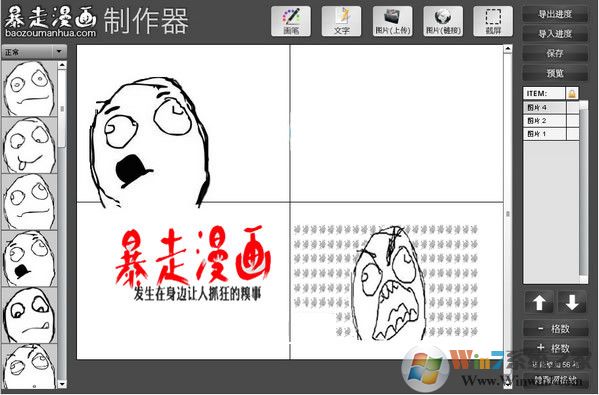Open the 正常 expression category dropdown
Viewport: 599px width, 395px height.
click(34, 52)
